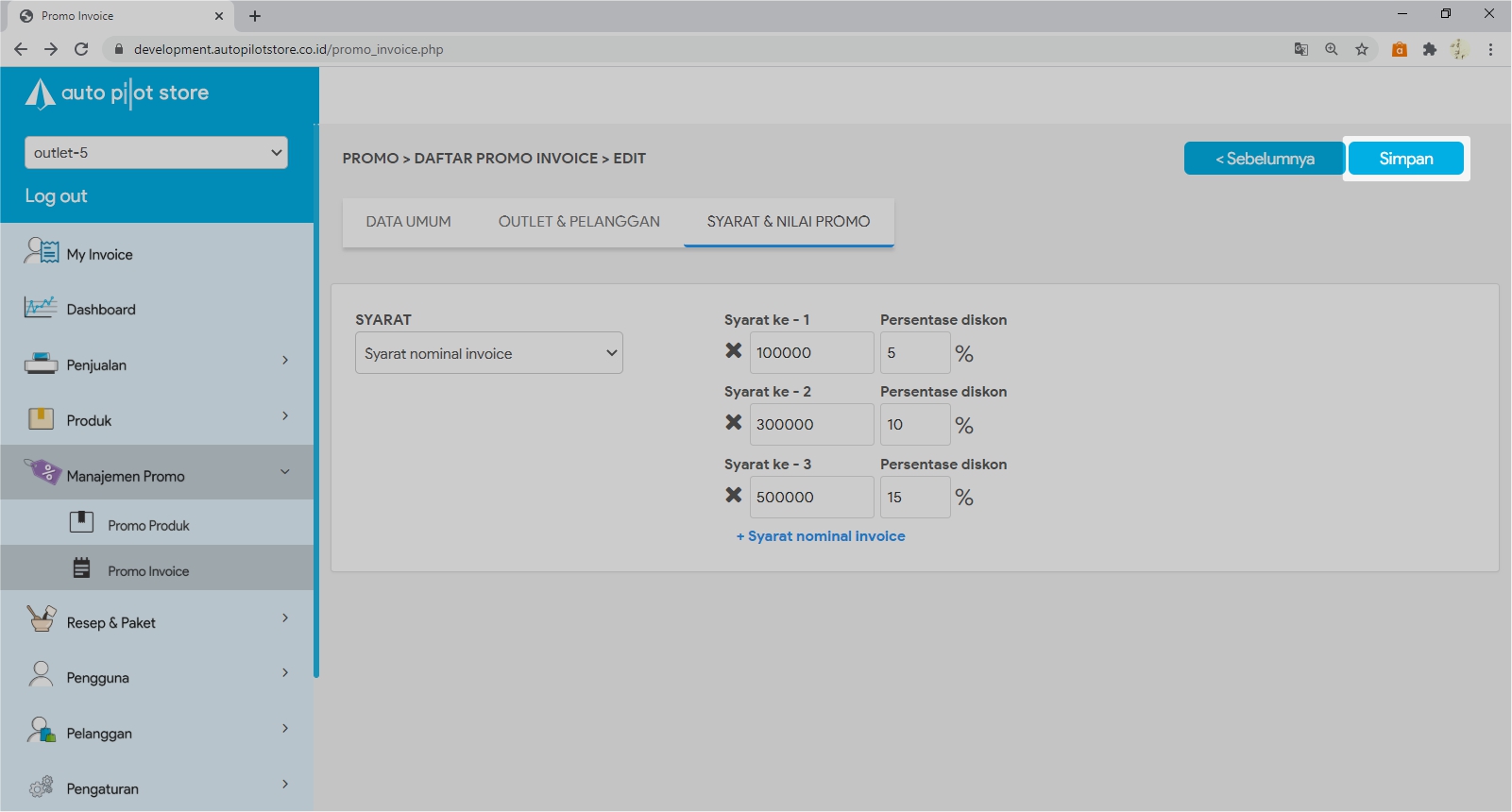Click the + Syarat nominal invoice link
The width and height of the screenshot is (1512, 812).
821,536
